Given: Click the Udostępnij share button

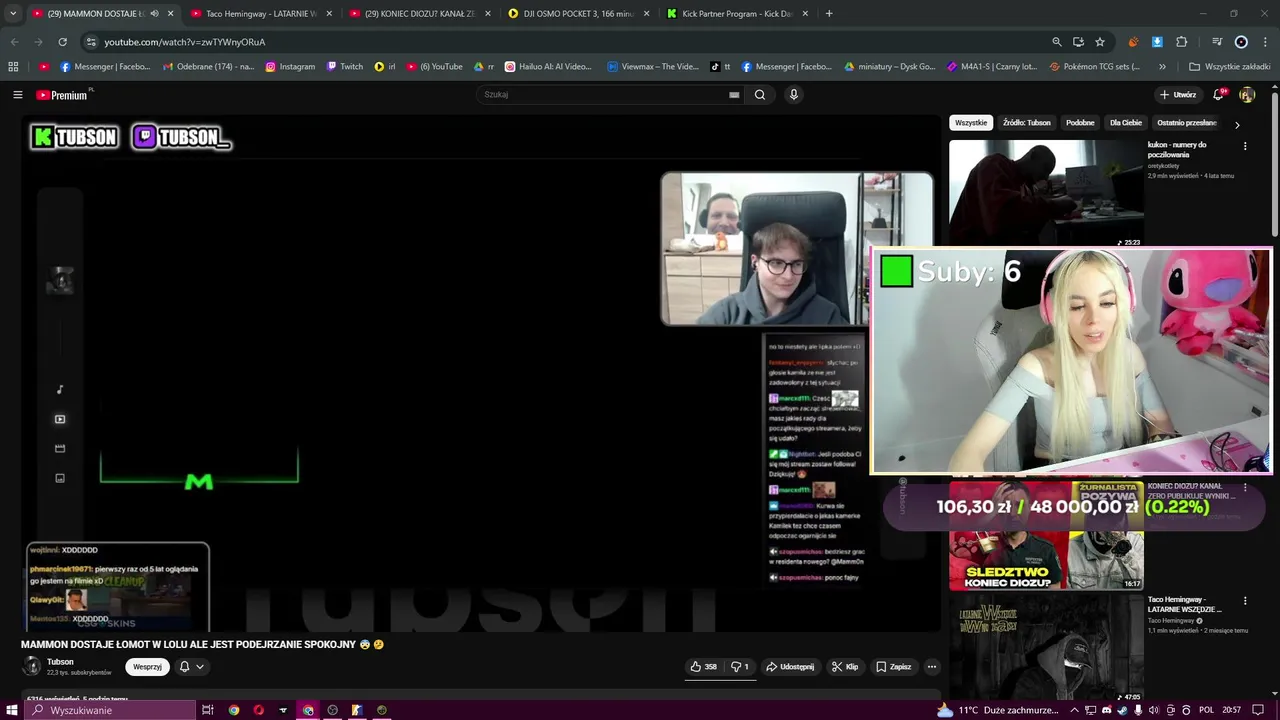Looking at the screenshot, I should point(790,667).
